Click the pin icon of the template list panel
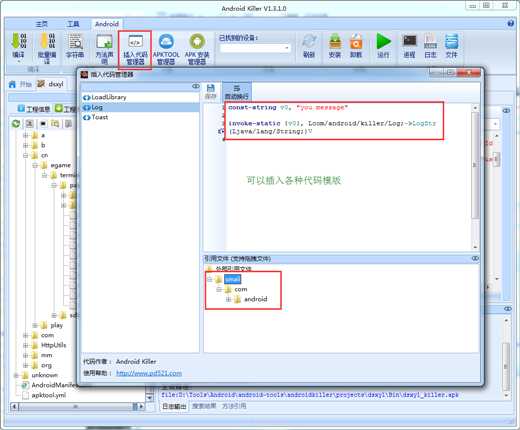This screenshot has width=520, height=430. pyautogui.click(x=196, y=86)
